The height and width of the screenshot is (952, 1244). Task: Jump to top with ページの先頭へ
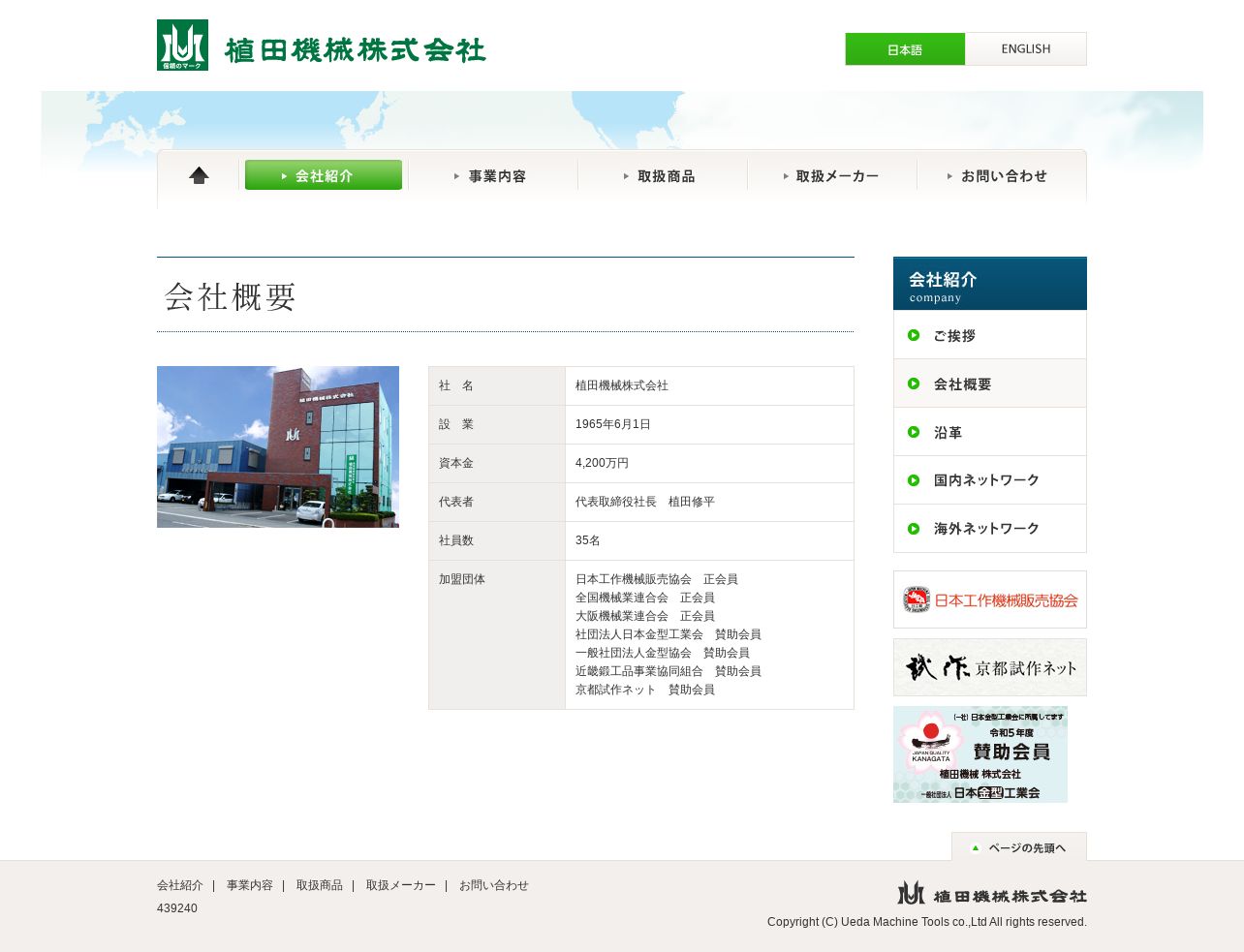1019,846
